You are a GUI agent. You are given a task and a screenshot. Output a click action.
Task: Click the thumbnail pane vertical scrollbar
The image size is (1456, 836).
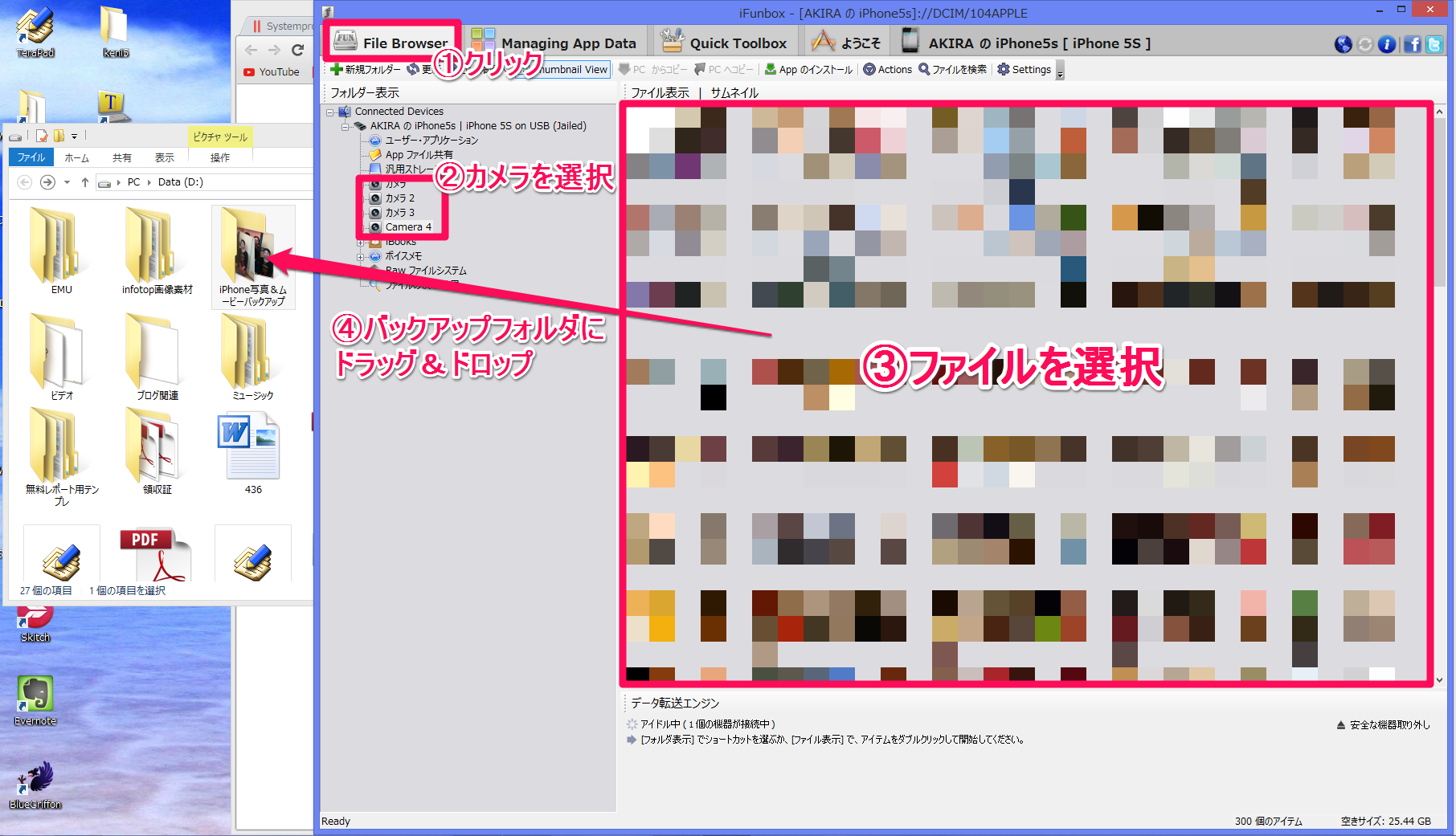coord(1439,202)
